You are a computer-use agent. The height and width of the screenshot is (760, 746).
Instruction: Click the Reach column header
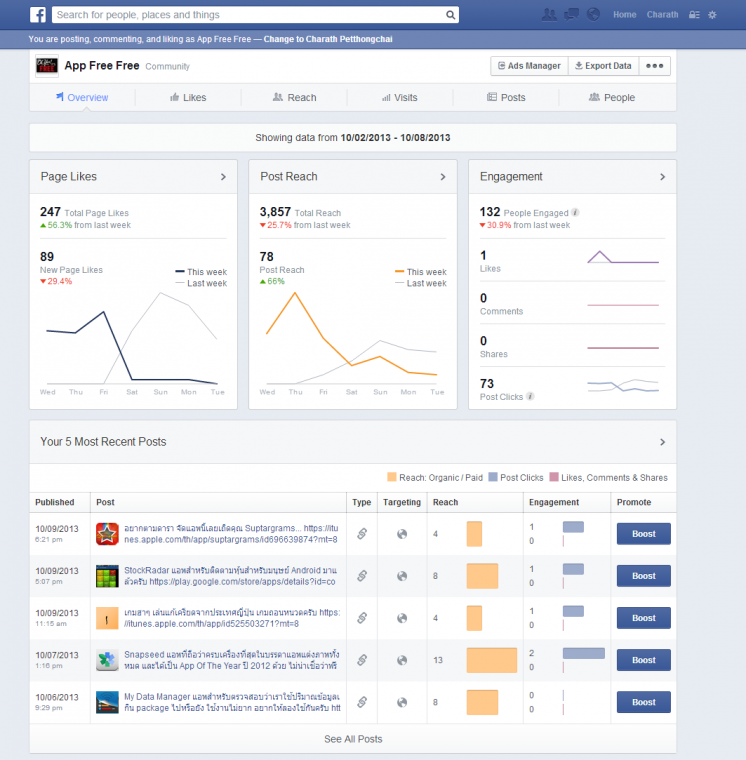[x=445, y=502]
